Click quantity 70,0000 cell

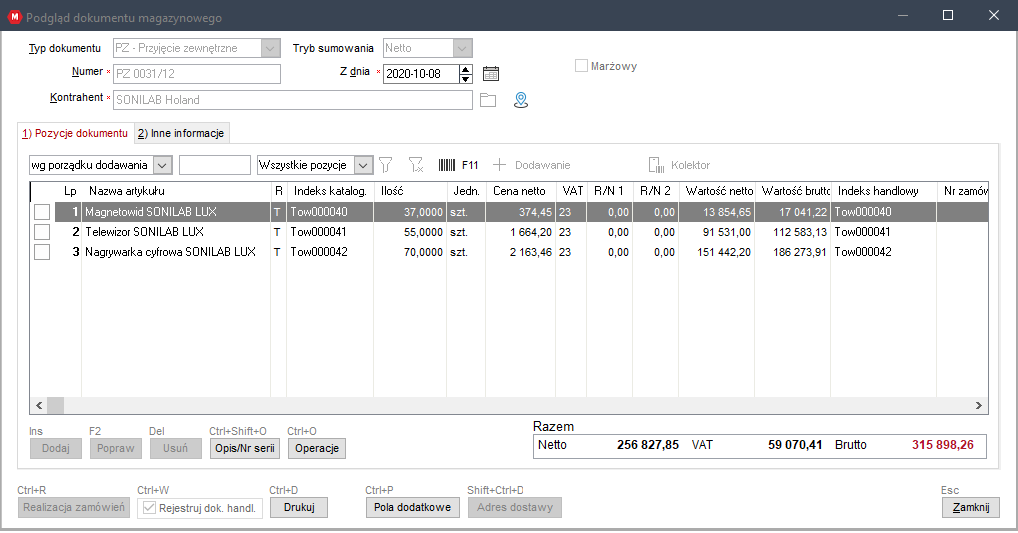(x=410, y=252)
